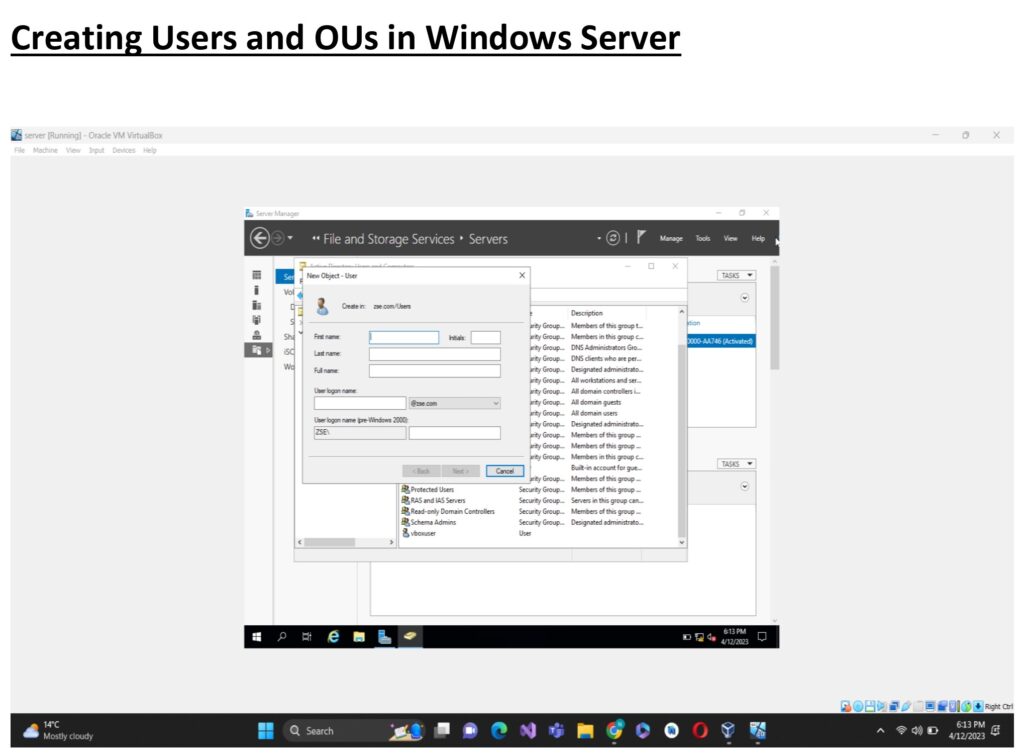Open Manage menu in Server Manager

(671, 238)
